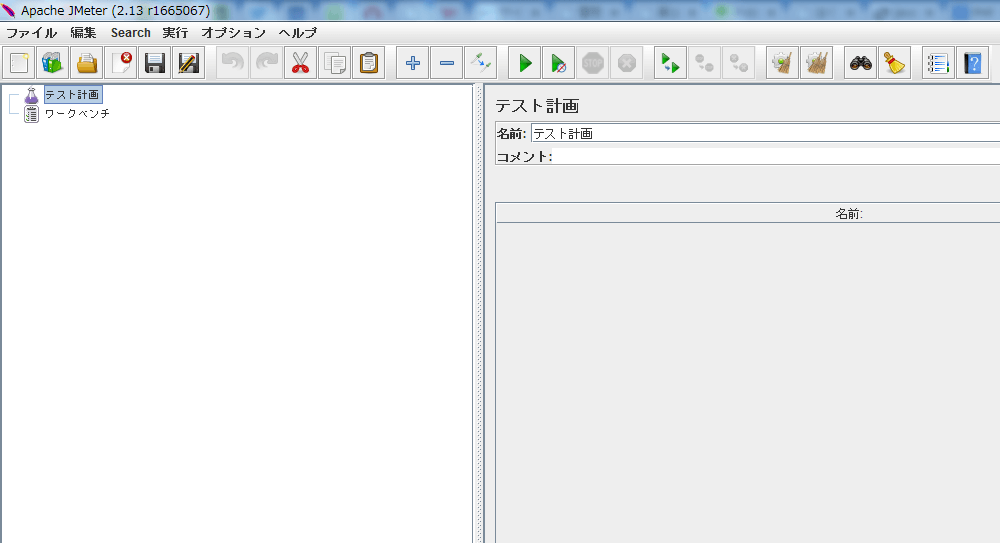Viewport: 1000px width, 543px height.
Task: Click the 名前 text input field
Action: pyautogui.click(x=764, y=133)
